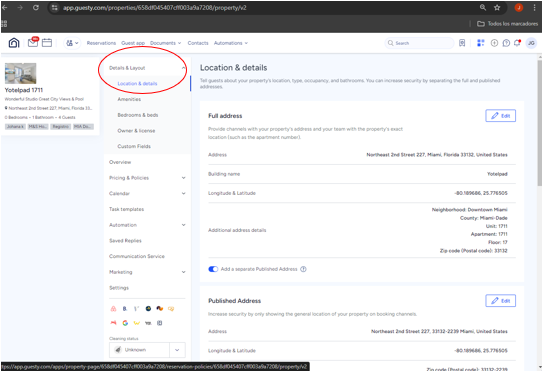This screenshot has width=543, height=381.
Task: Open the blue apps grid icon
Action: click(481, 43)
